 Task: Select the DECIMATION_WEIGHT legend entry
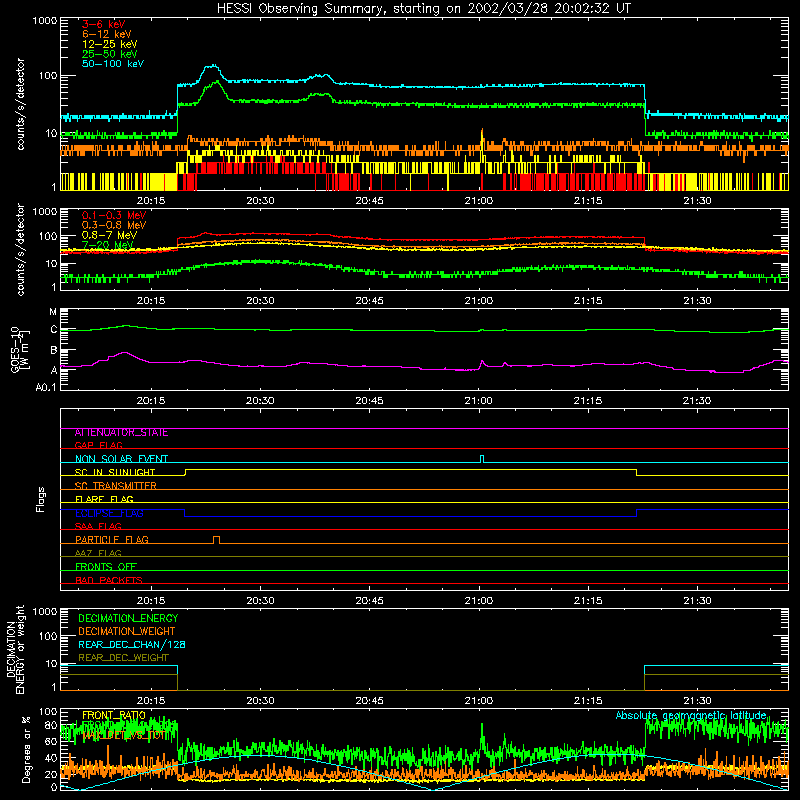[x=127, y=631]
